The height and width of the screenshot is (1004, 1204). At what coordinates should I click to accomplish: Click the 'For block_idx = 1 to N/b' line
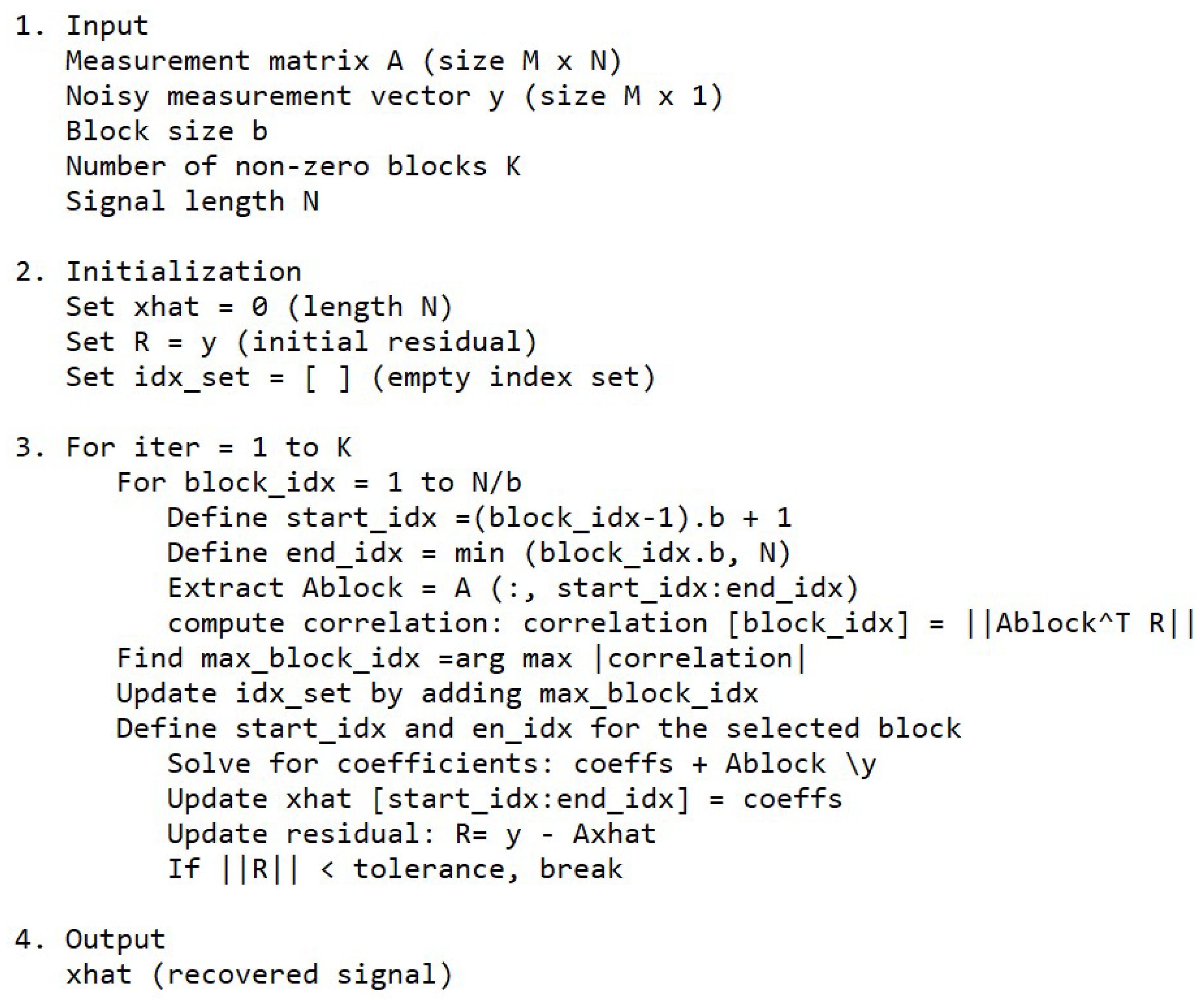pyautogui.click(x=318, y=482)
